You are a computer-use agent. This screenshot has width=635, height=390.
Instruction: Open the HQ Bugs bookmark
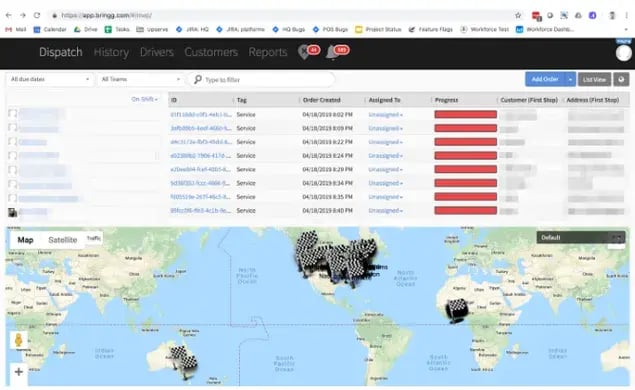click(288, 30)
